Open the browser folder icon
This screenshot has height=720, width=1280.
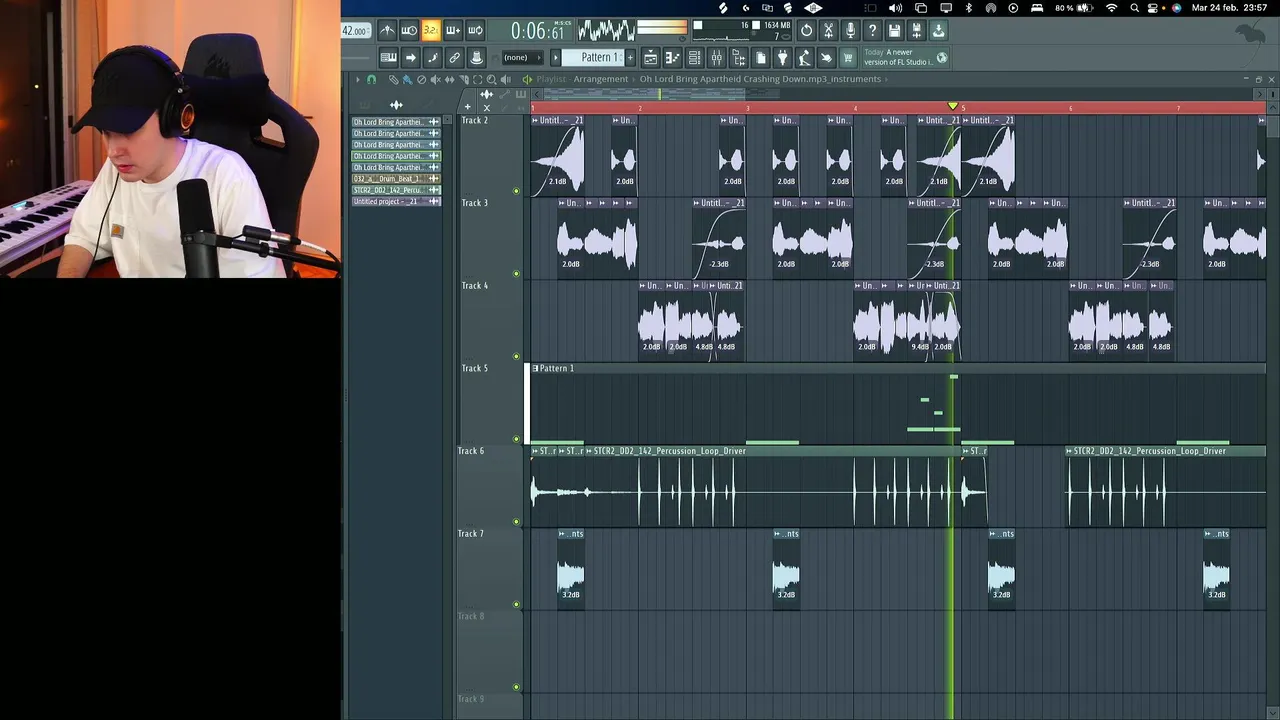(x=738, y=57)
